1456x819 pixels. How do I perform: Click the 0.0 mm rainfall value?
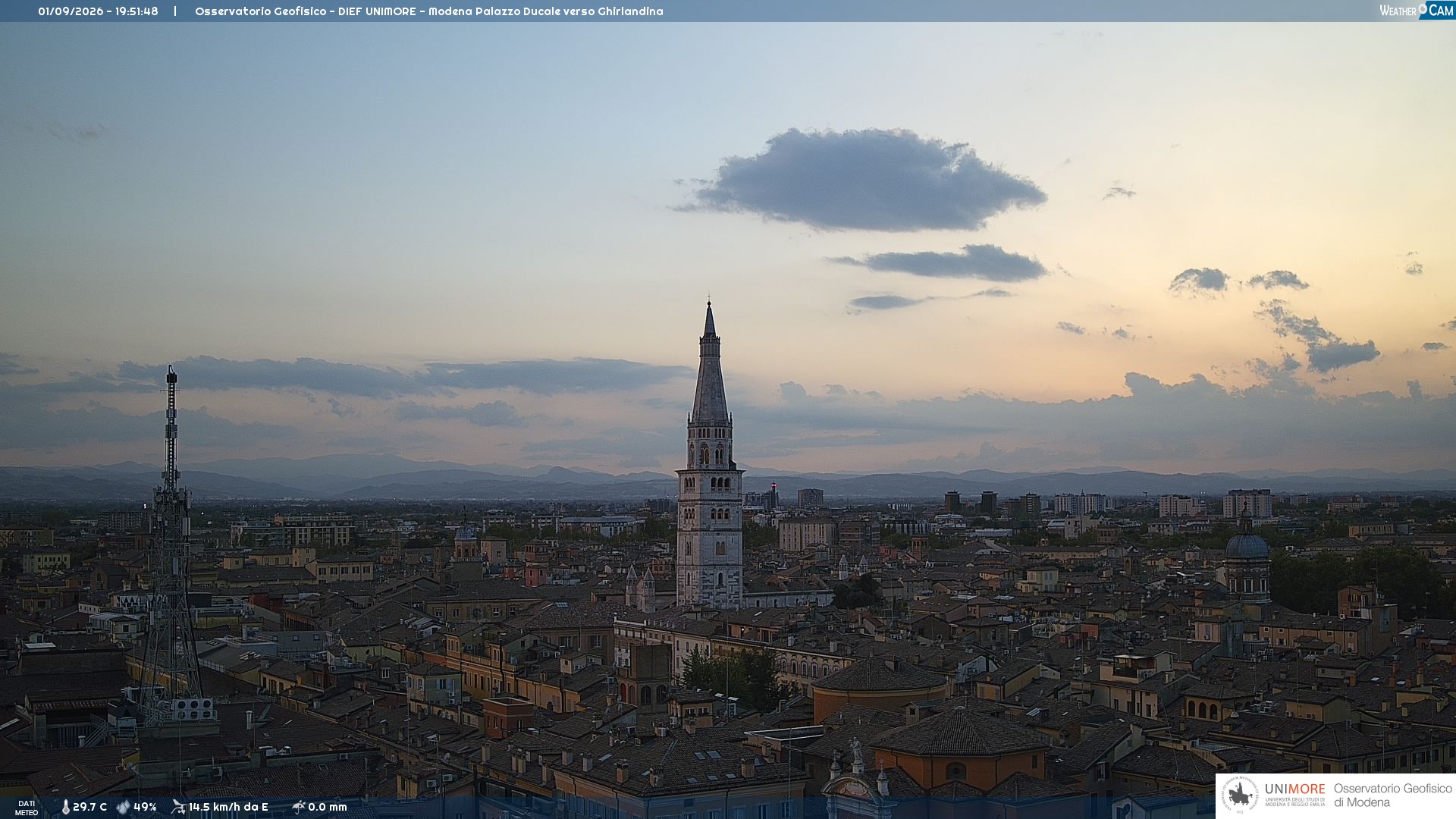[328, 808]
